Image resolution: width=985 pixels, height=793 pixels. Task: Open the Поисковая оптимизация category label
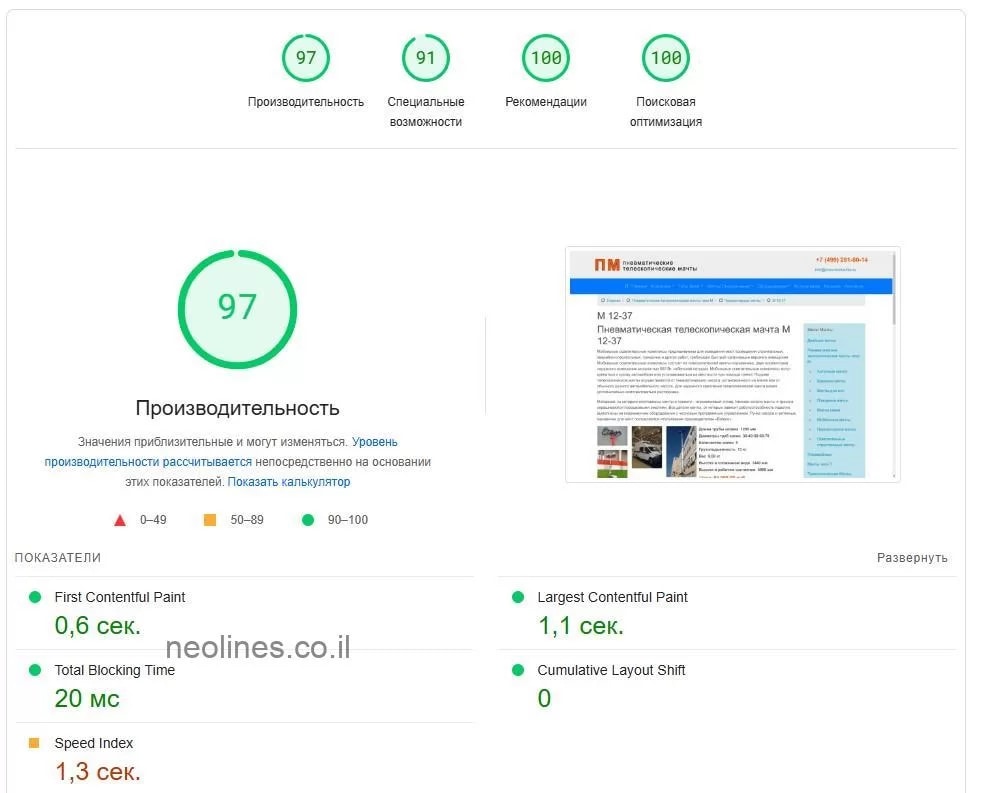(665, 112)
